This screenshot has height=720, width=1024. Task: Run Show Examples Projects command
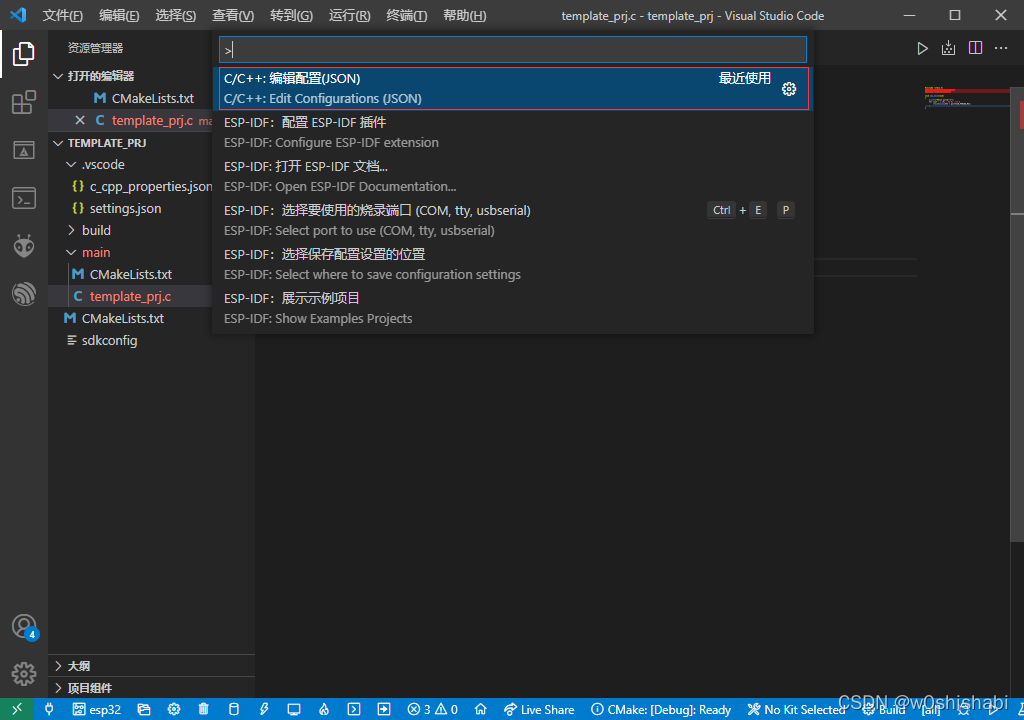514,308
